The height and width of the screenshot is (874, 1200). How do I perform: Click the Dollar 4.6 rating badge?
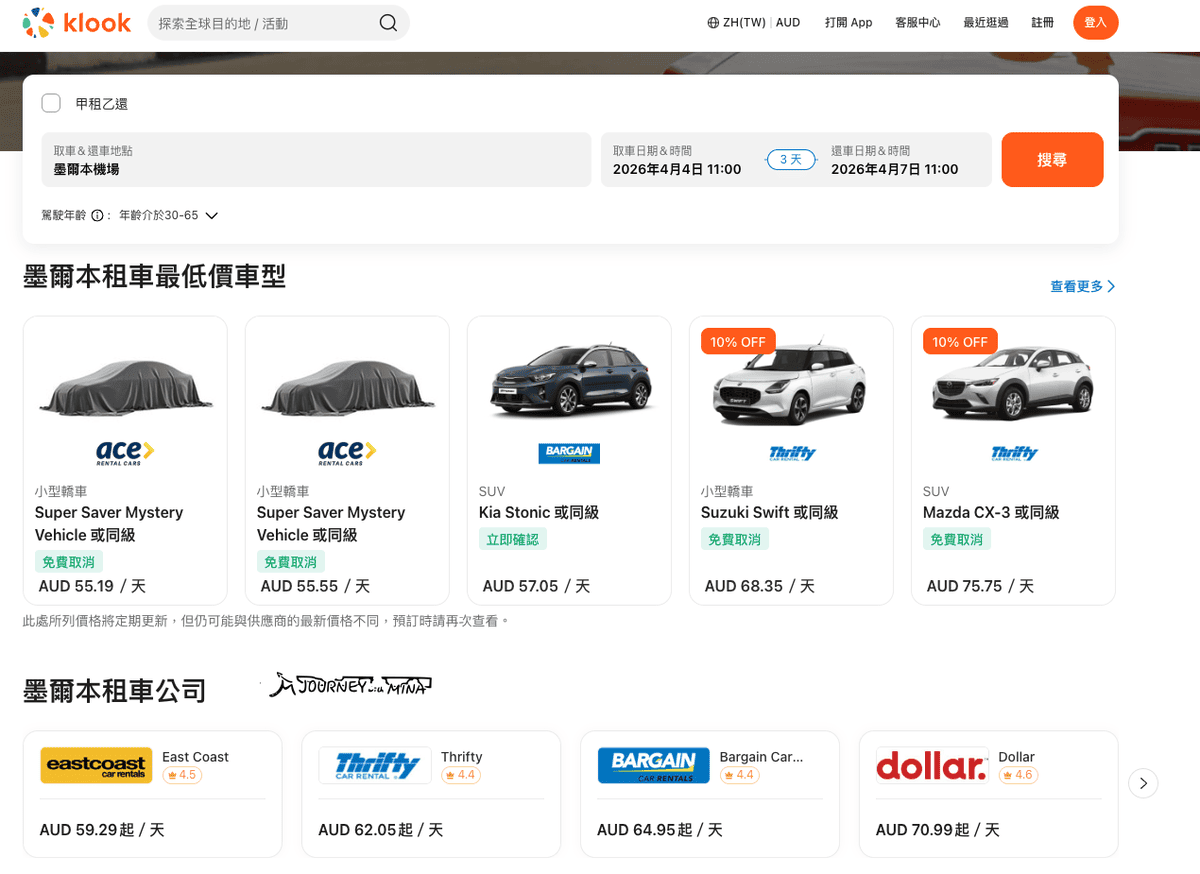(x=1018, y=775)
